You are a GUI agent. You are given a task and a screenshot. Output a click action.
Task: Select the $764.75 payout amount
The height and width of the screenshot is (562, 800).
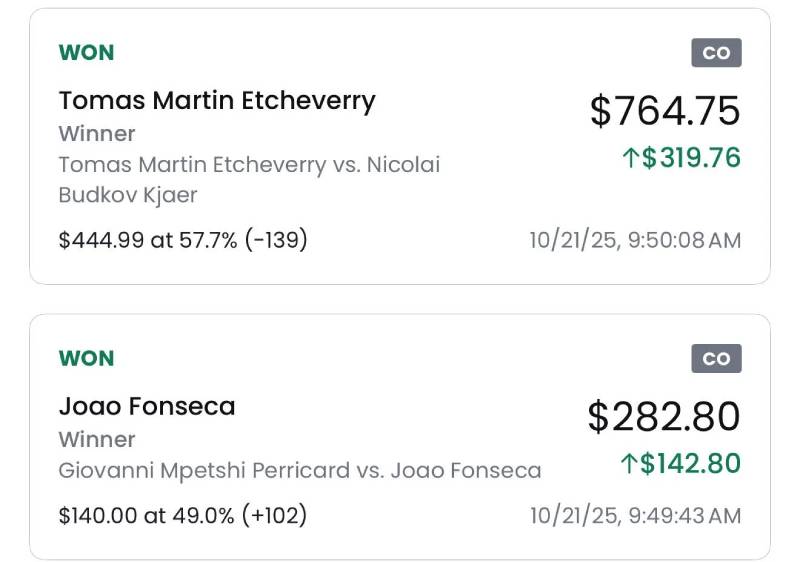pyautogui.click(x=665, y=110)
